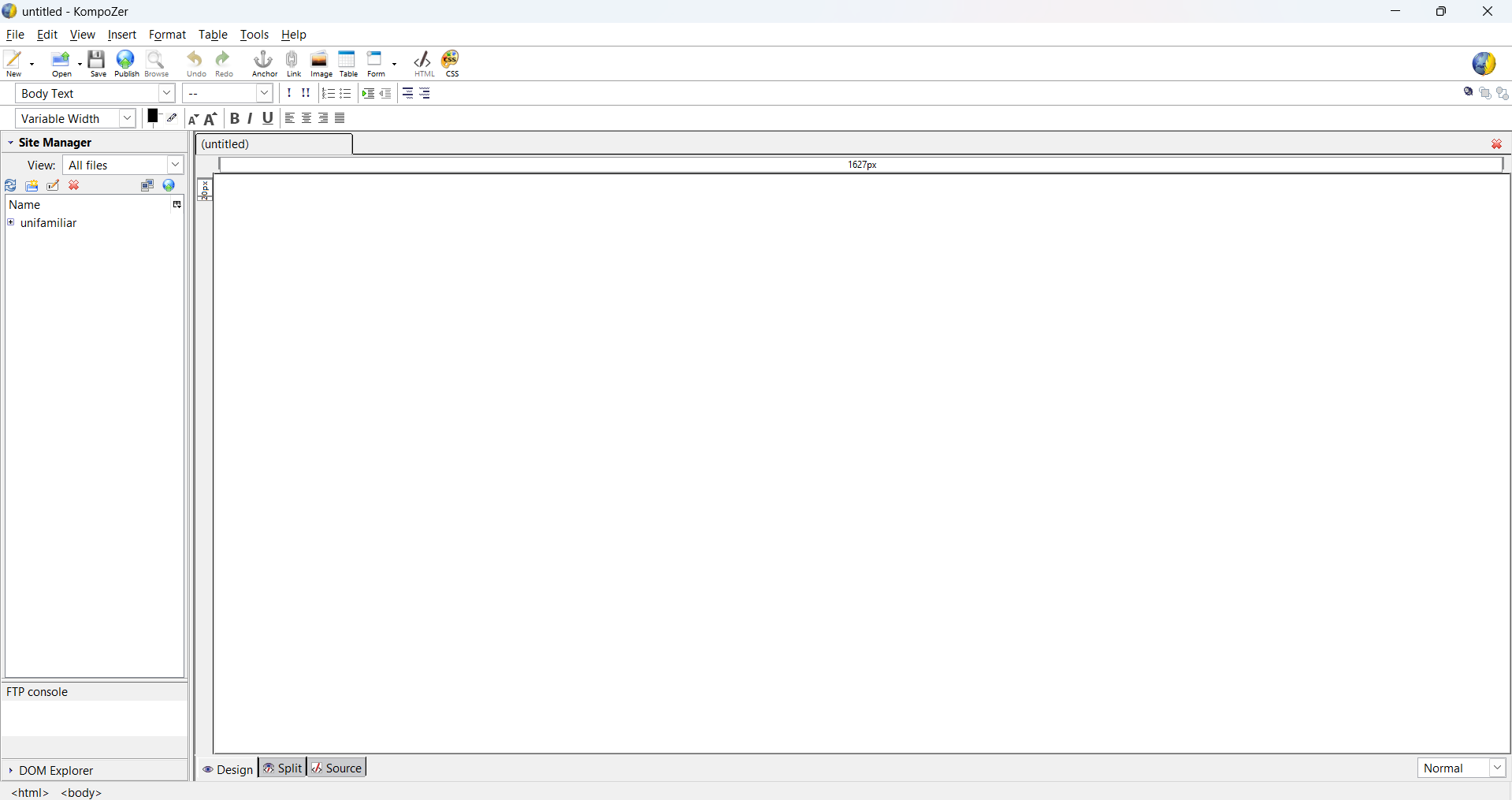1512x800 pixels.
Task: Click the Publish globe icon in main toolbar
Action: (x=126, y=63)
